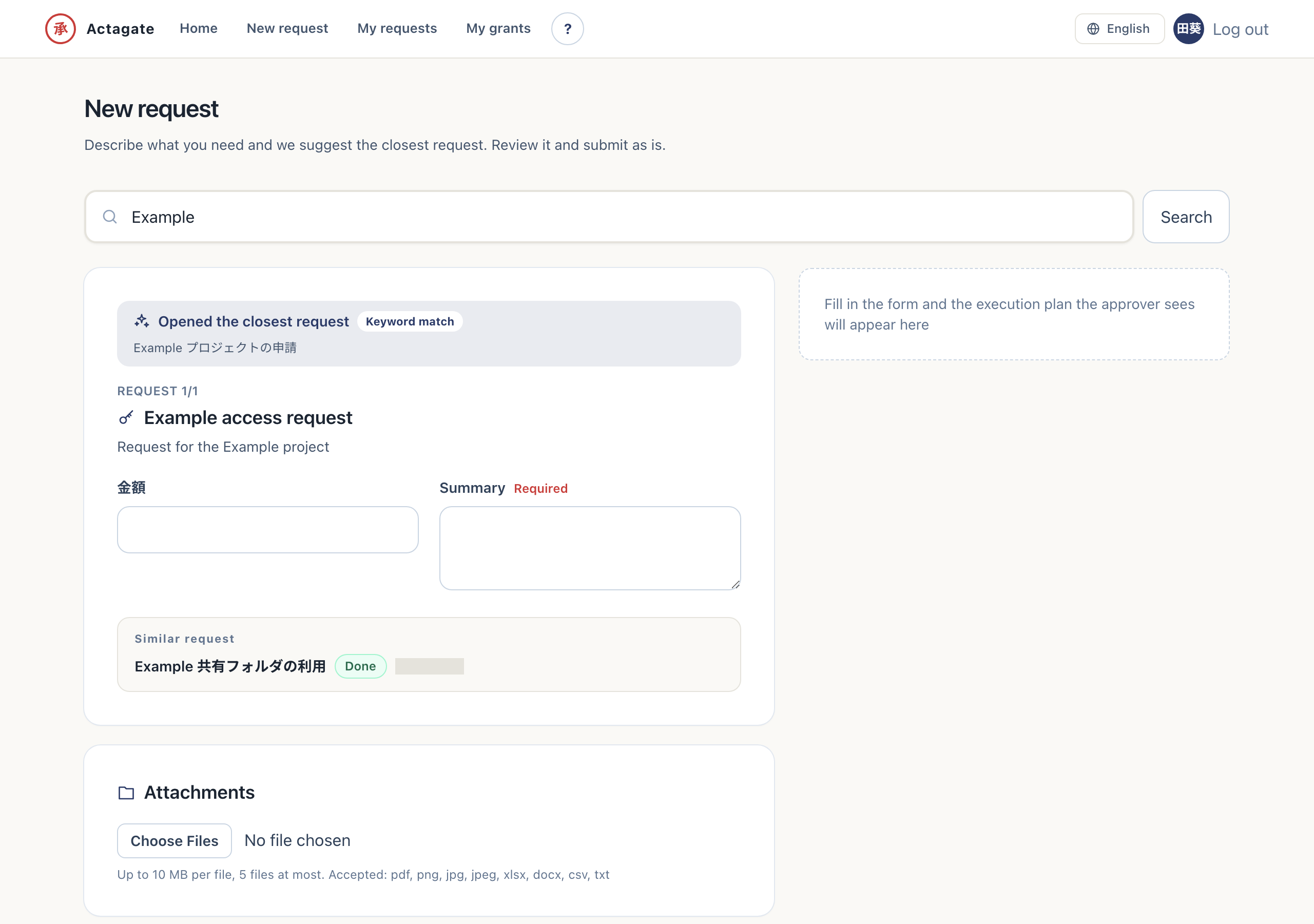This screenshot has width=1314, height=924.
Task: Click the REQUEST 1/1 label
Action: tap(158, 391)
